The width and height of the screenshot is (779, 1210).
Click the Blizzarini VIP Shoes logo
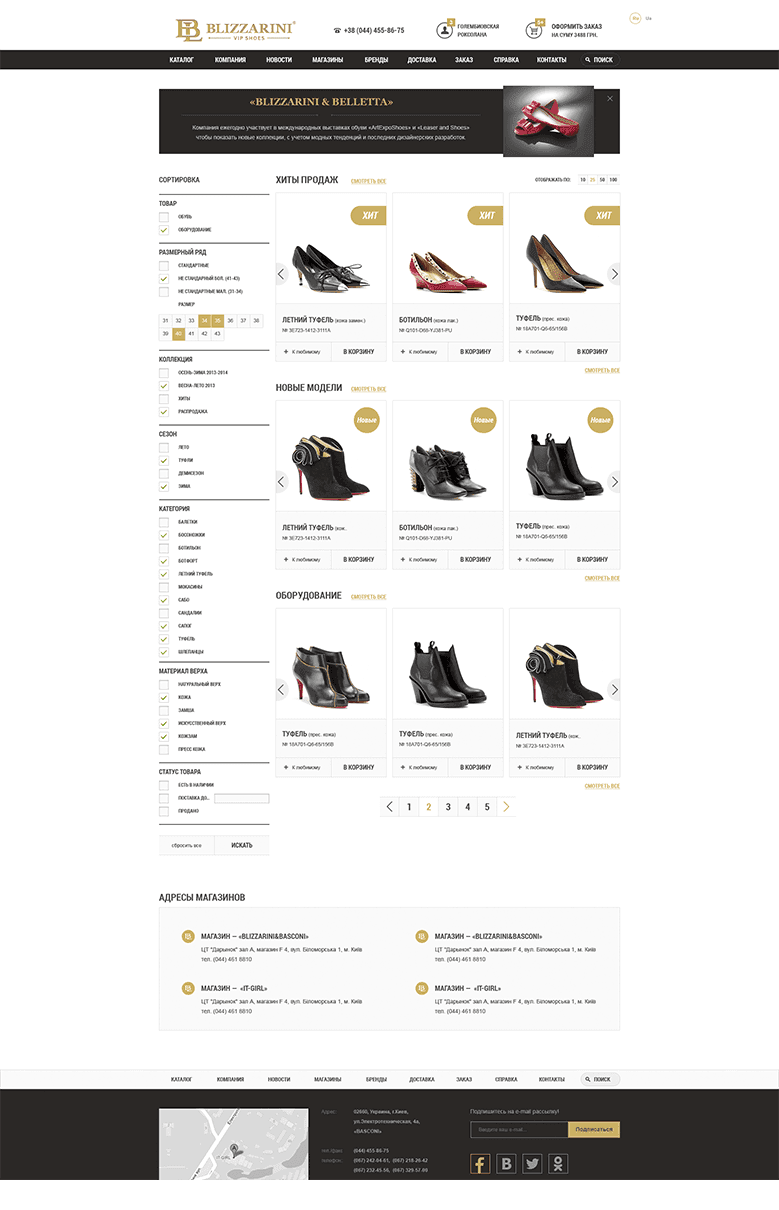pos(236,30)
